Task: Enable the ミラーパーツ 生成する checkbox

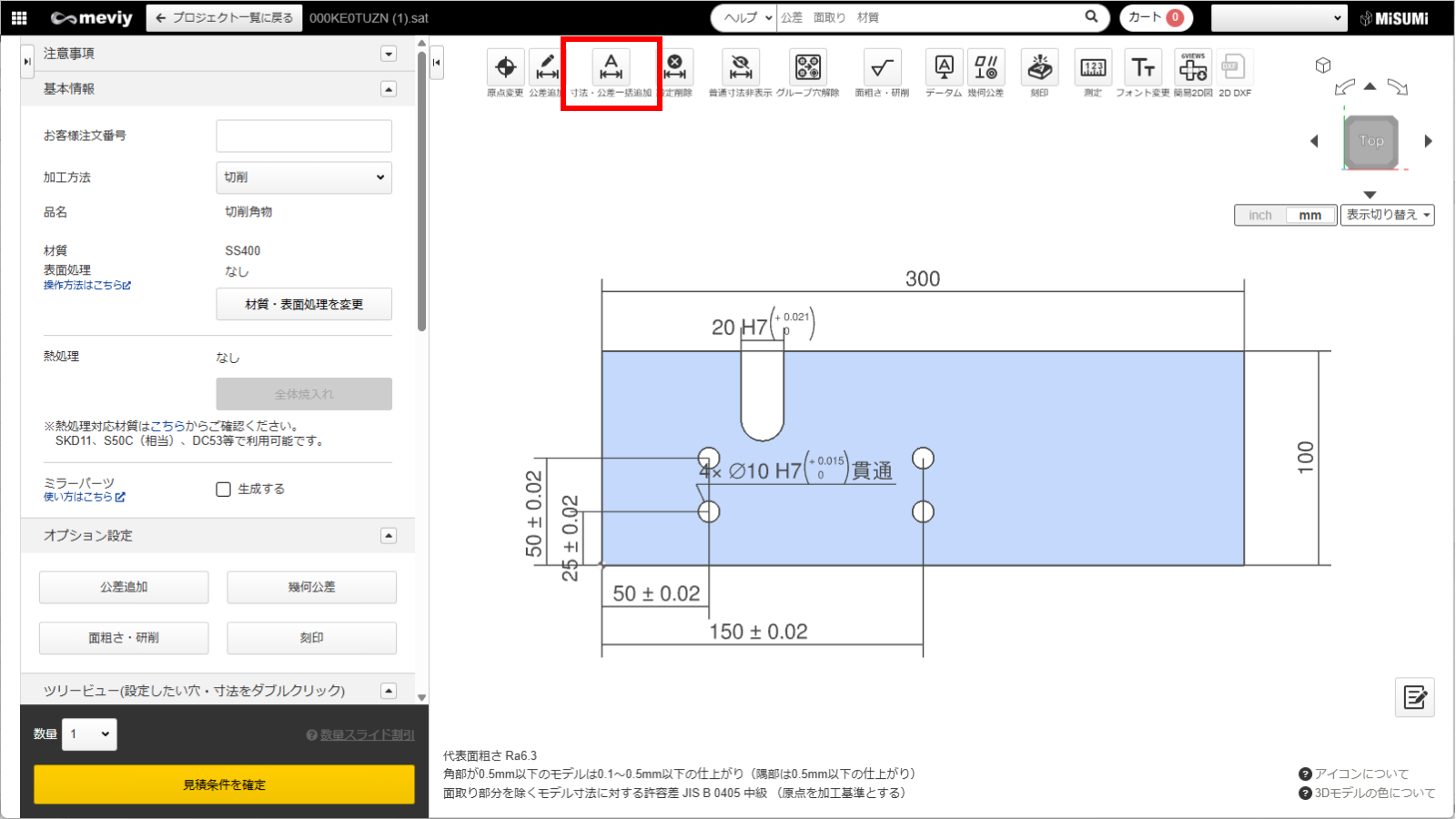Action: [x=224, y=490]
